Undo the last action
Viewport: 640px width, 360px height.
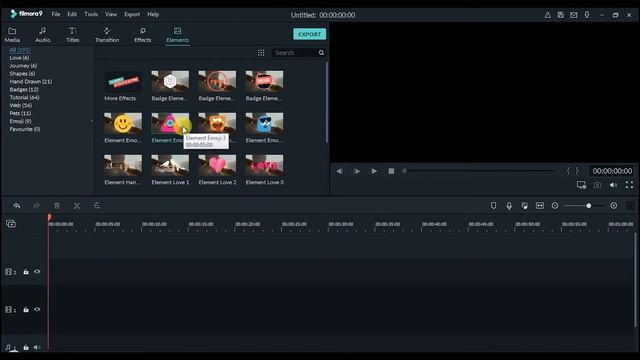pyautogui.click(x=17, y=206)
